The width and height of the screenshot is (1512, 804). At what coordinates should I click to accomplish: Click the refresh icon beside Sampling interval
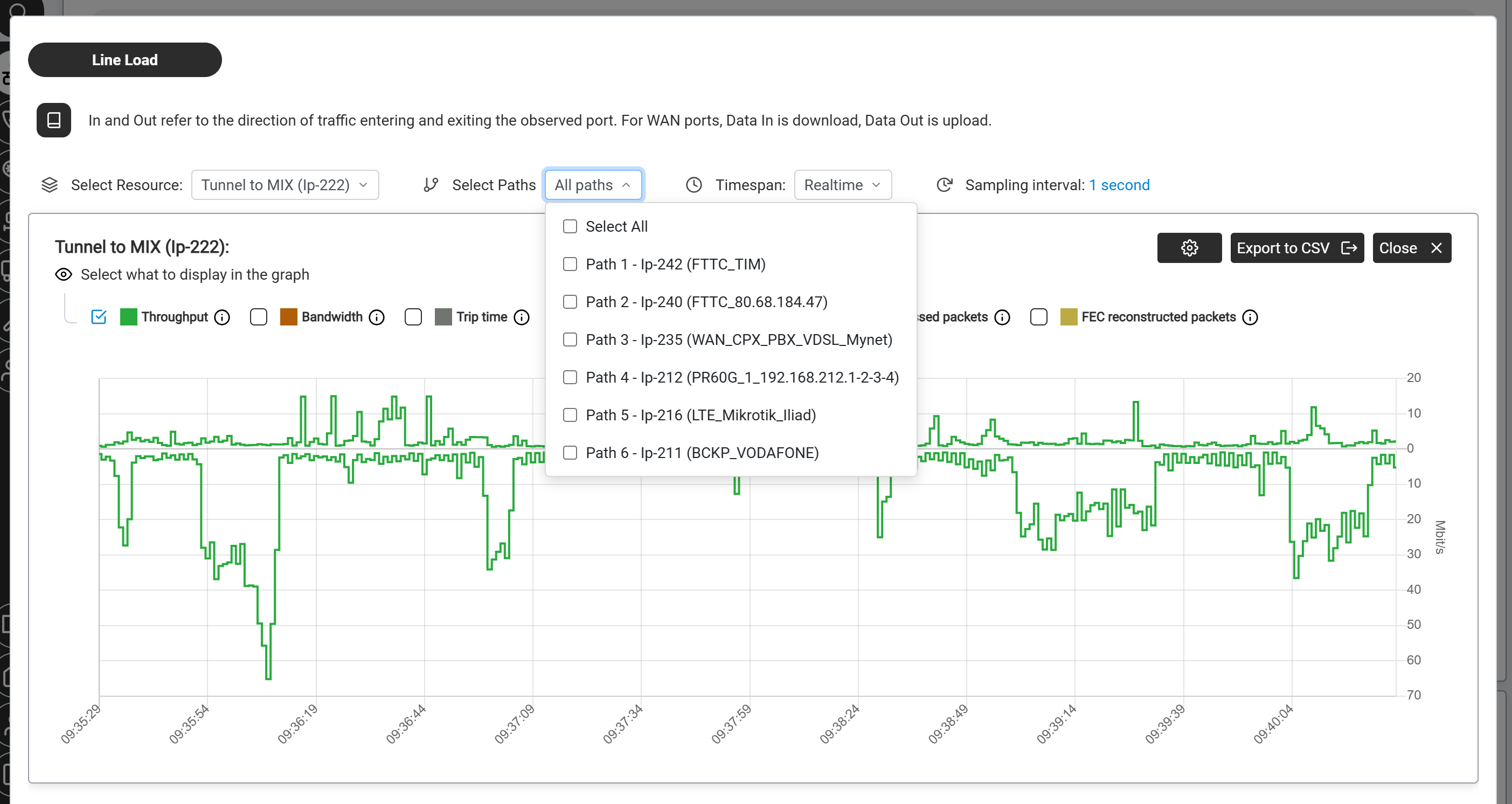click(944, 185)
